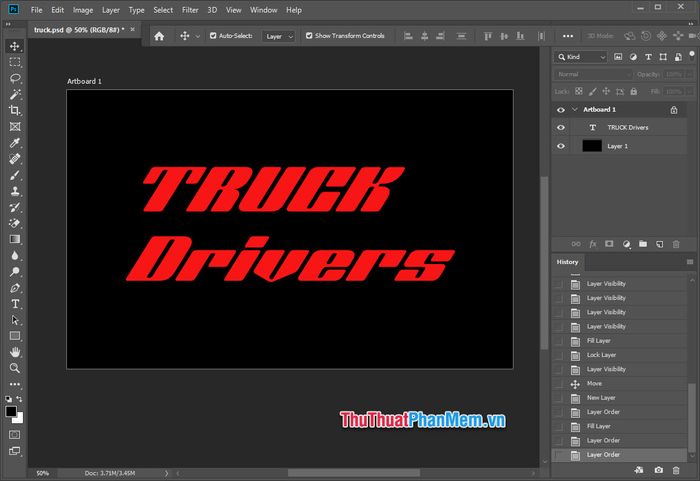Viewport: 700px width, 481px height.
Task: Disable Show Transform Controls checkbox
Action: coord(309,36)
